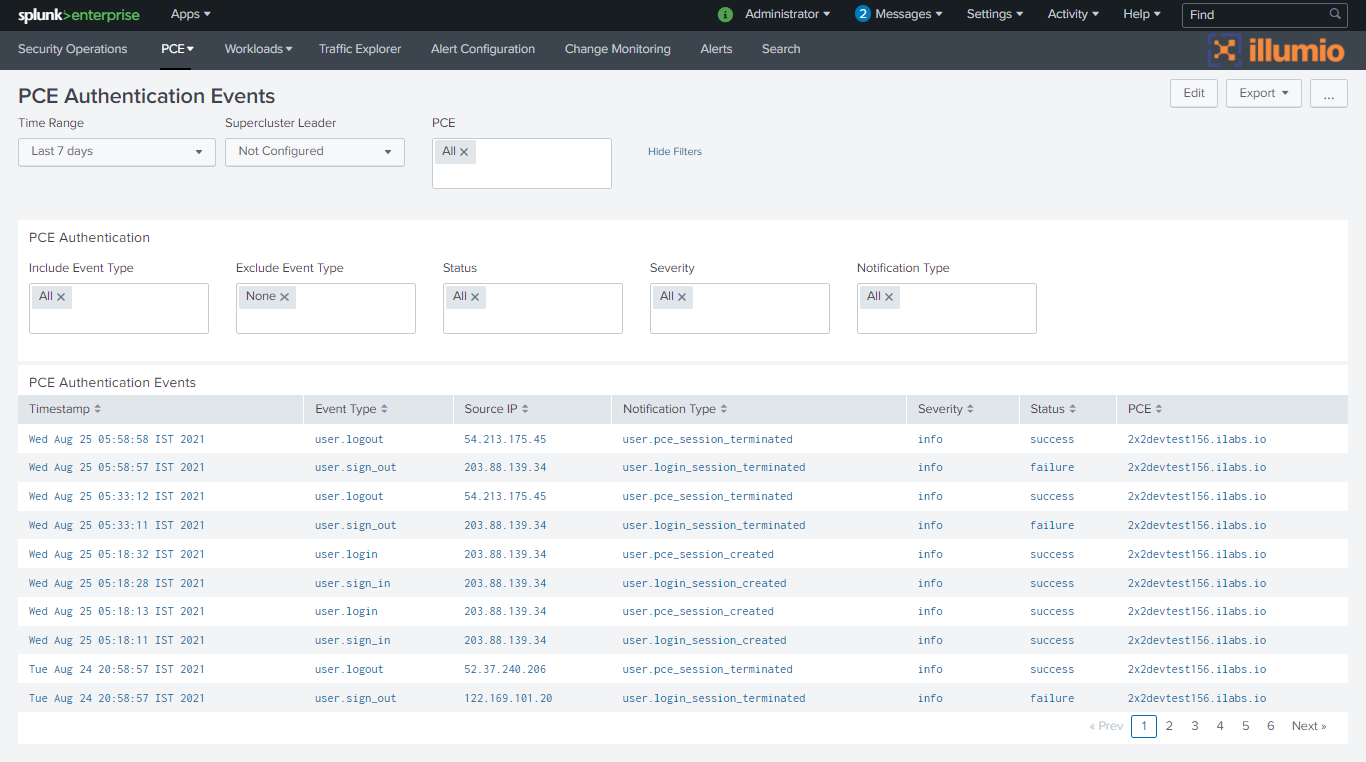Open the Activity dropdown
This screenshot has width=1366, height=762.
point(1073,14)
